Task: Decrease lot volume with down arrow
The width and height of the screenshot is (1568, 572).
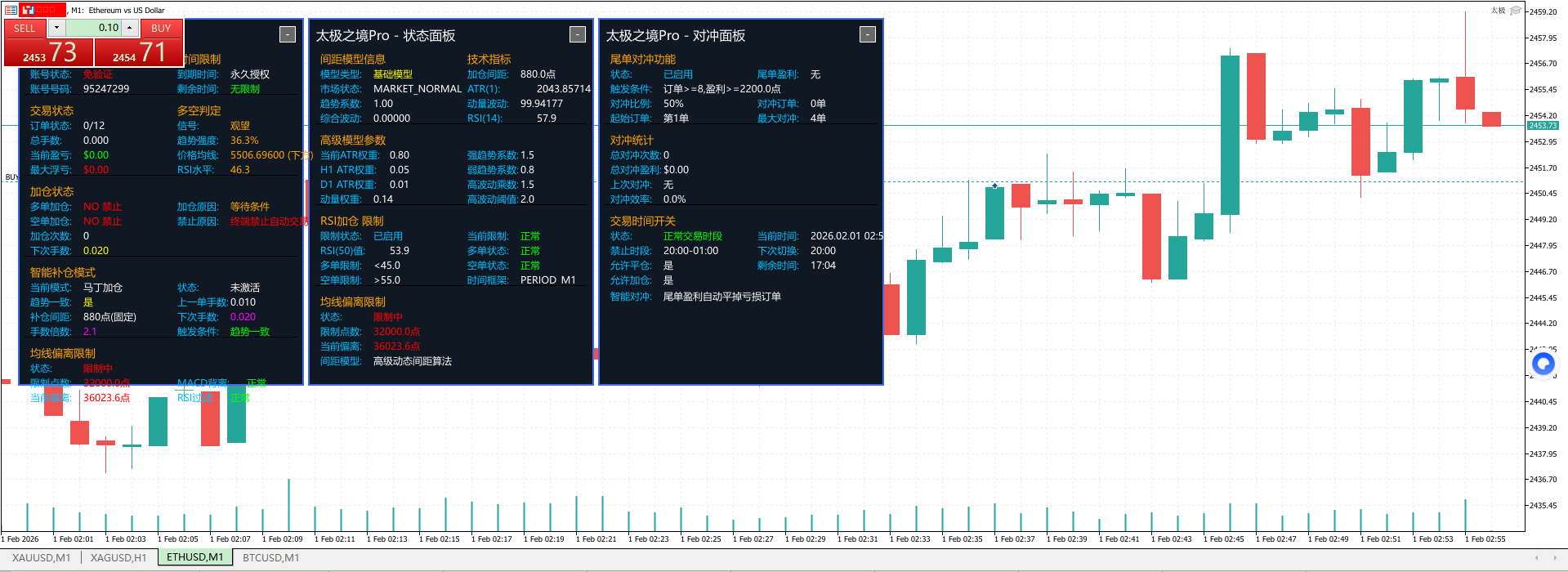Action: pyautogui.click(x=56, y=28)
